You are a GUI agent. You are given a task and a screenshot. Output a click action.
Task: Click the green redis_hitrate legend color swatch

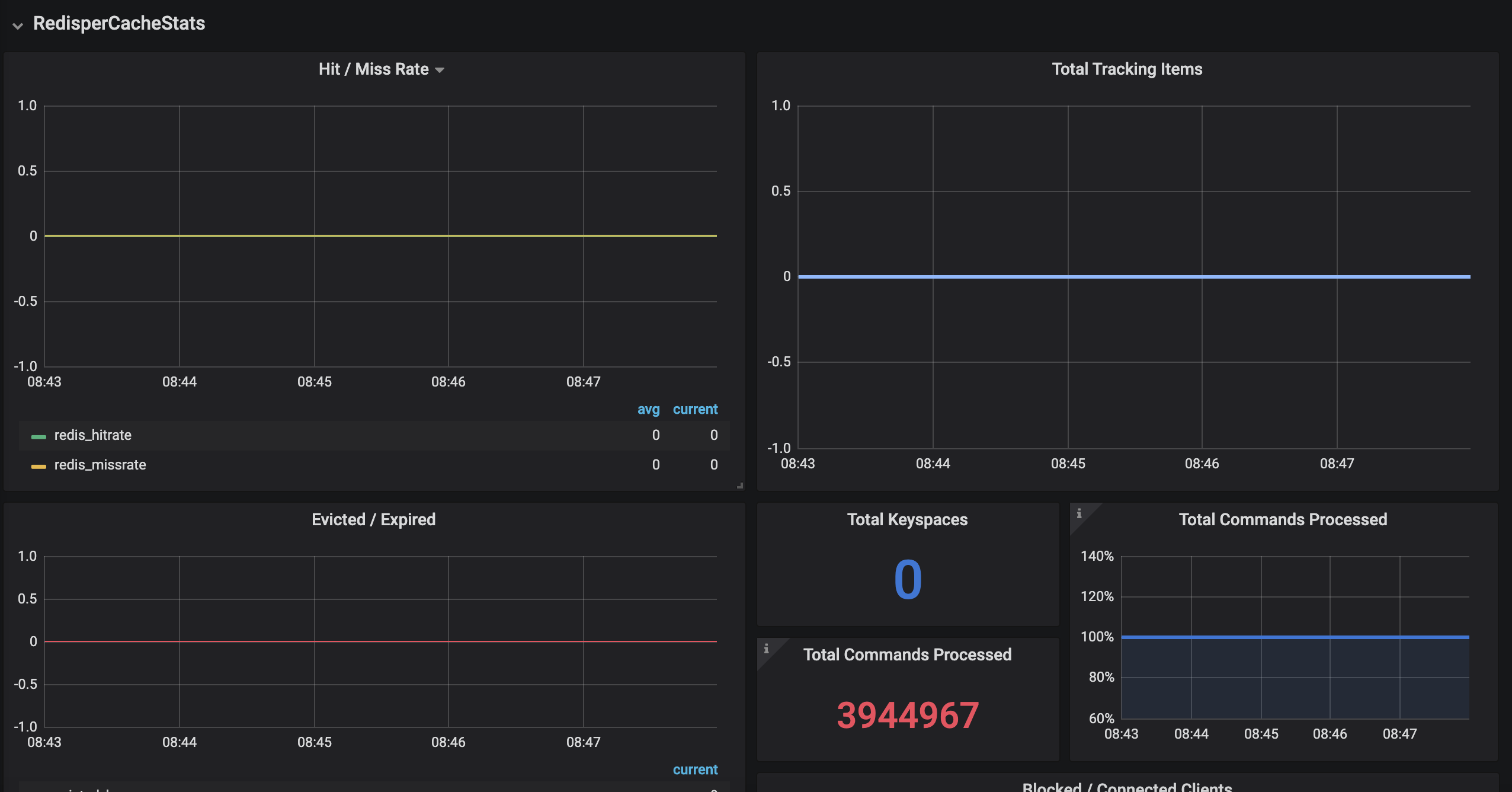click(39, 436)
